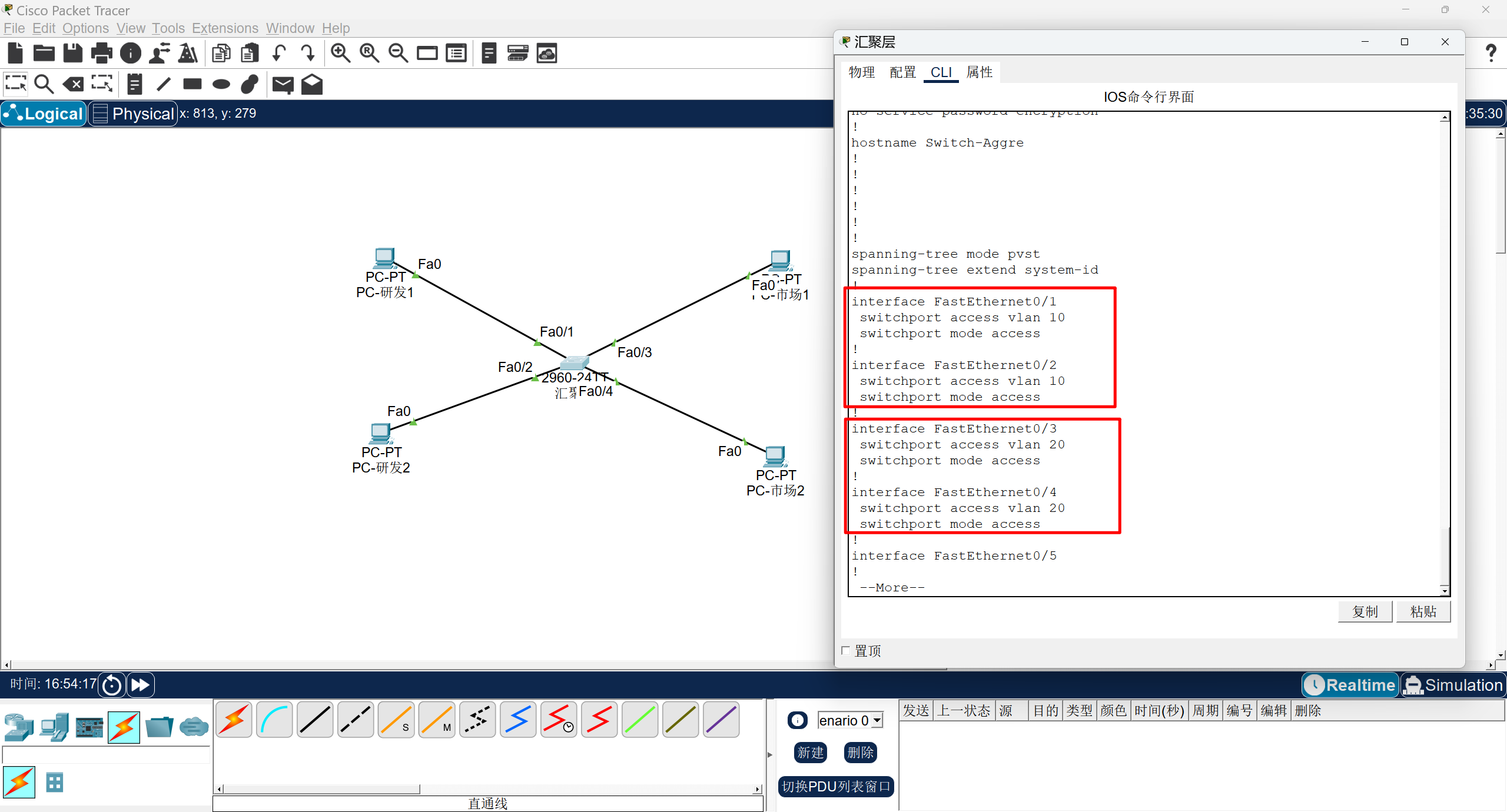Switch to the Physical workspace
1507x812 pixels.
tap(133, 114)
